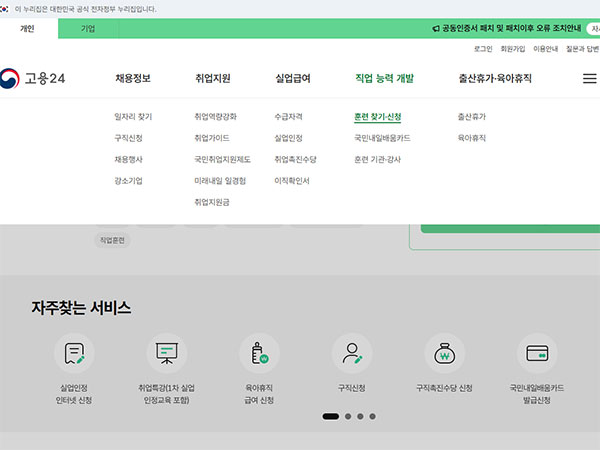
Task: Select 훈련 기관·강사 submenu item
Action: (378, 160)
